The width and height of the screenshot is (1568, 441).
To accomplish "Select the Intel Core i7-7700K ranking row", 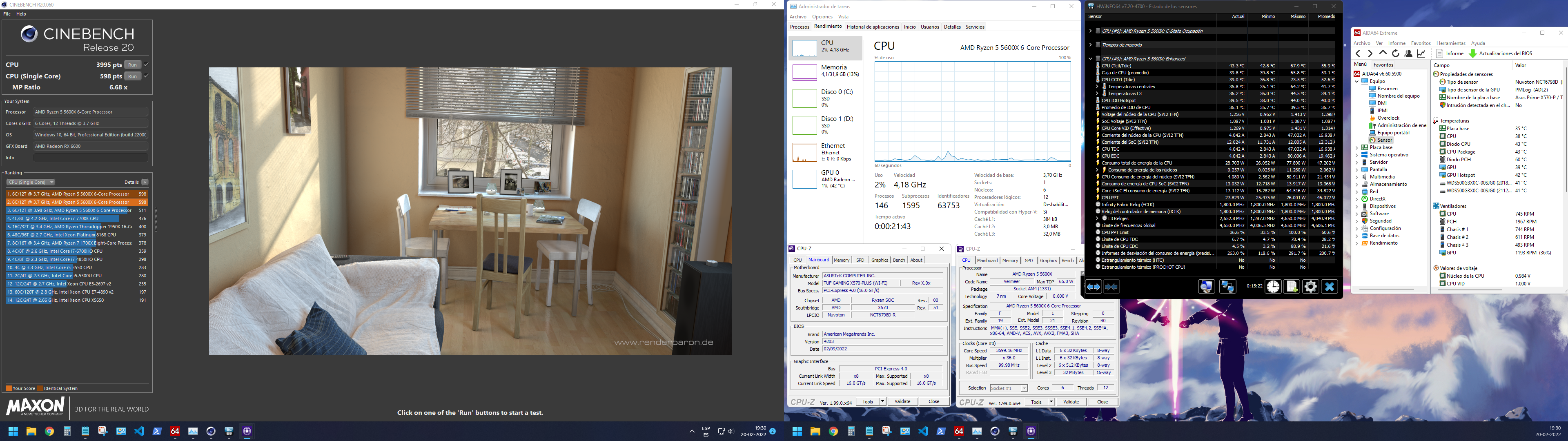I will [x=76, y=219].
